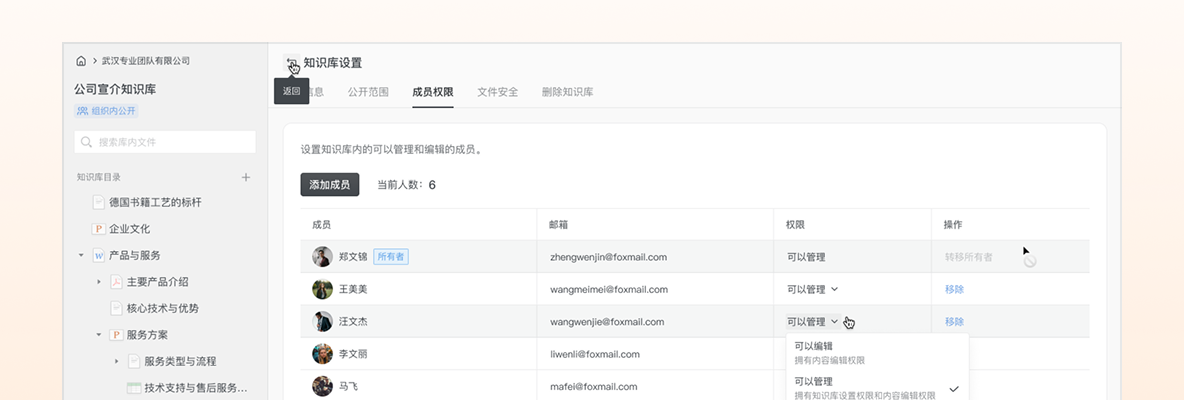Click the 公司宣介知识库 title
Image resolution: width=1184 pixels, height=400 pixels.
pos(115,89)
